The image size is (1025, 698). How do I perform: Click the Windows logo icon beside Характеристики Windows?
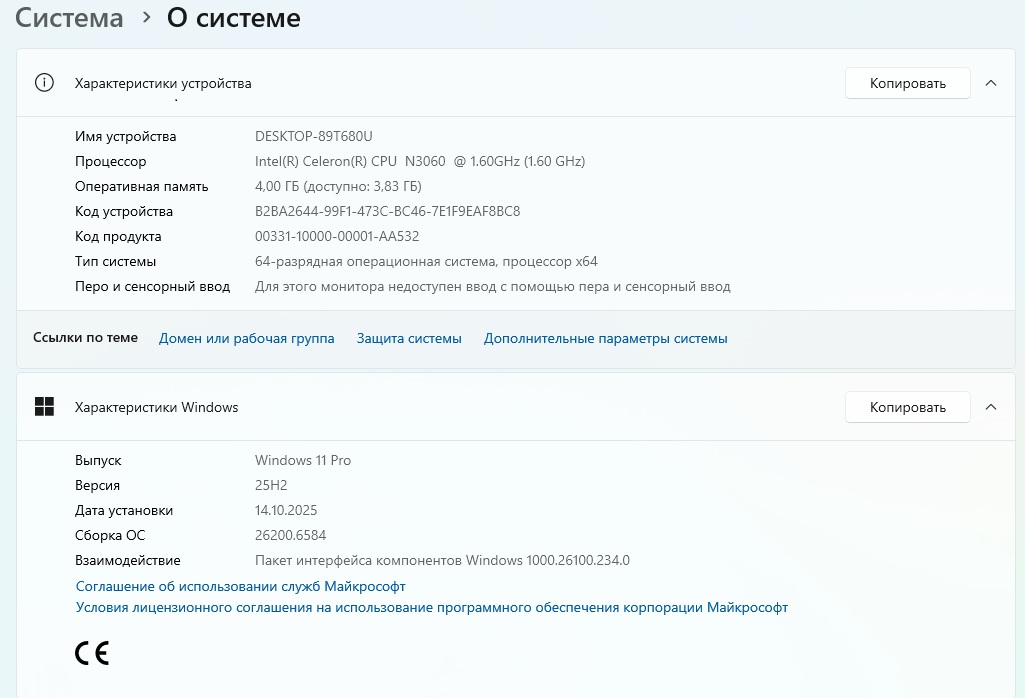44,407
